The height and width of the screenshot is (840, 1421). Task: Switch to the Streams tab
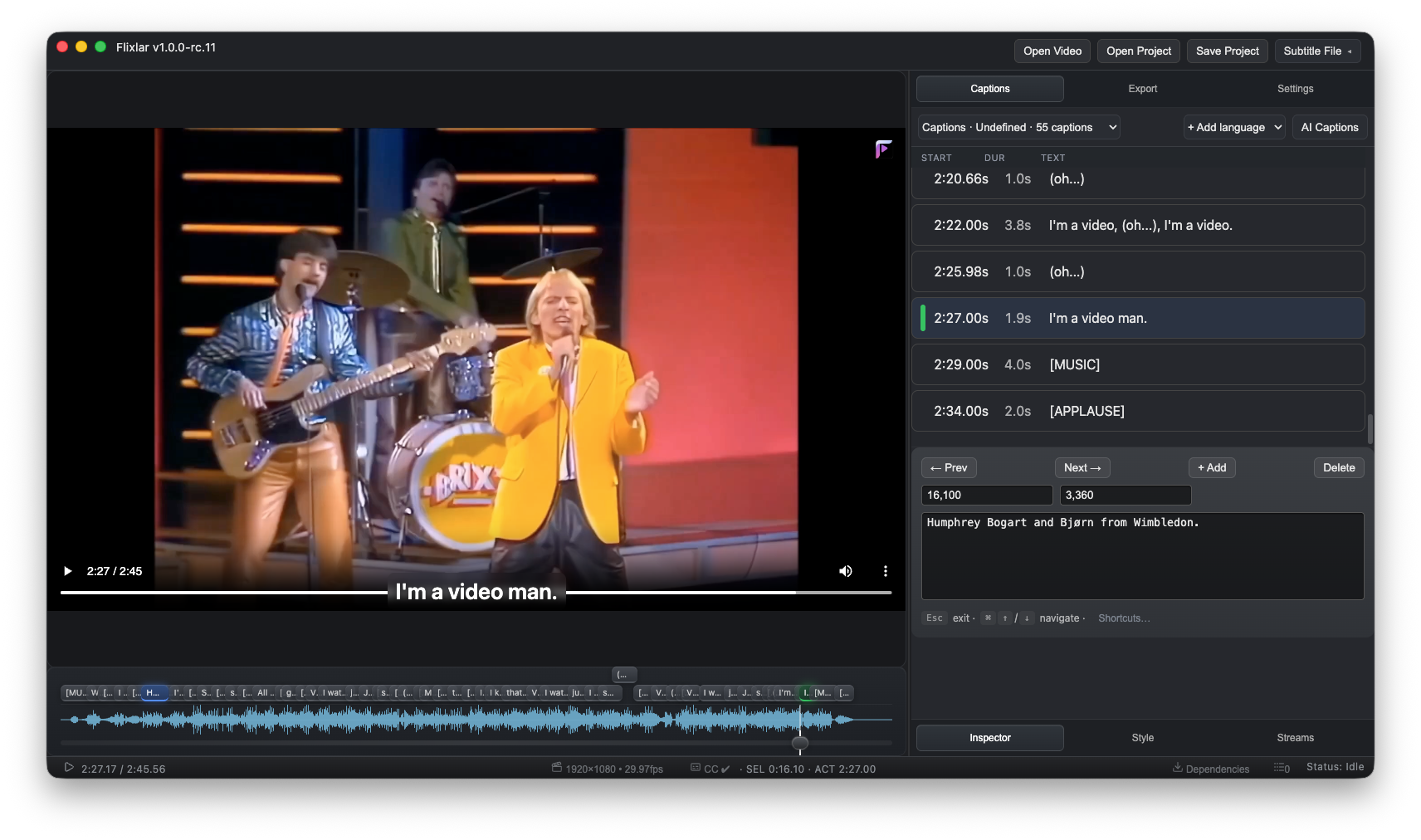click(1295, 738)
